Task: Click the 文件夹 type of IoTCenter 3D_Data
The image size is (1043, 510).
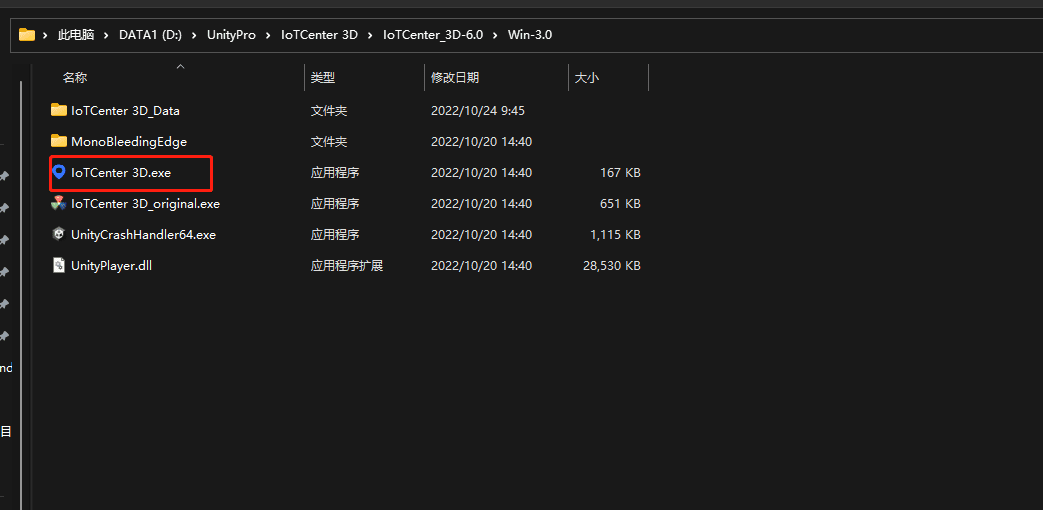Action: (329, 110)
